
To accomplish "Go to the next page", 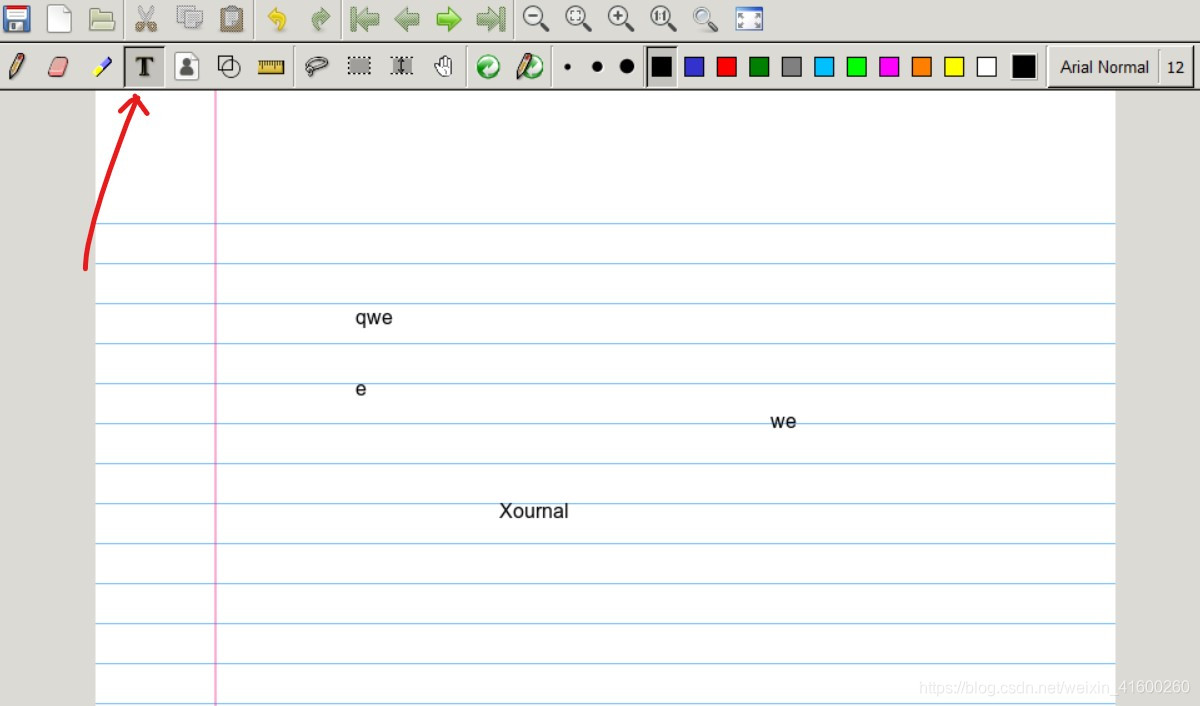I will click(447, 18).
